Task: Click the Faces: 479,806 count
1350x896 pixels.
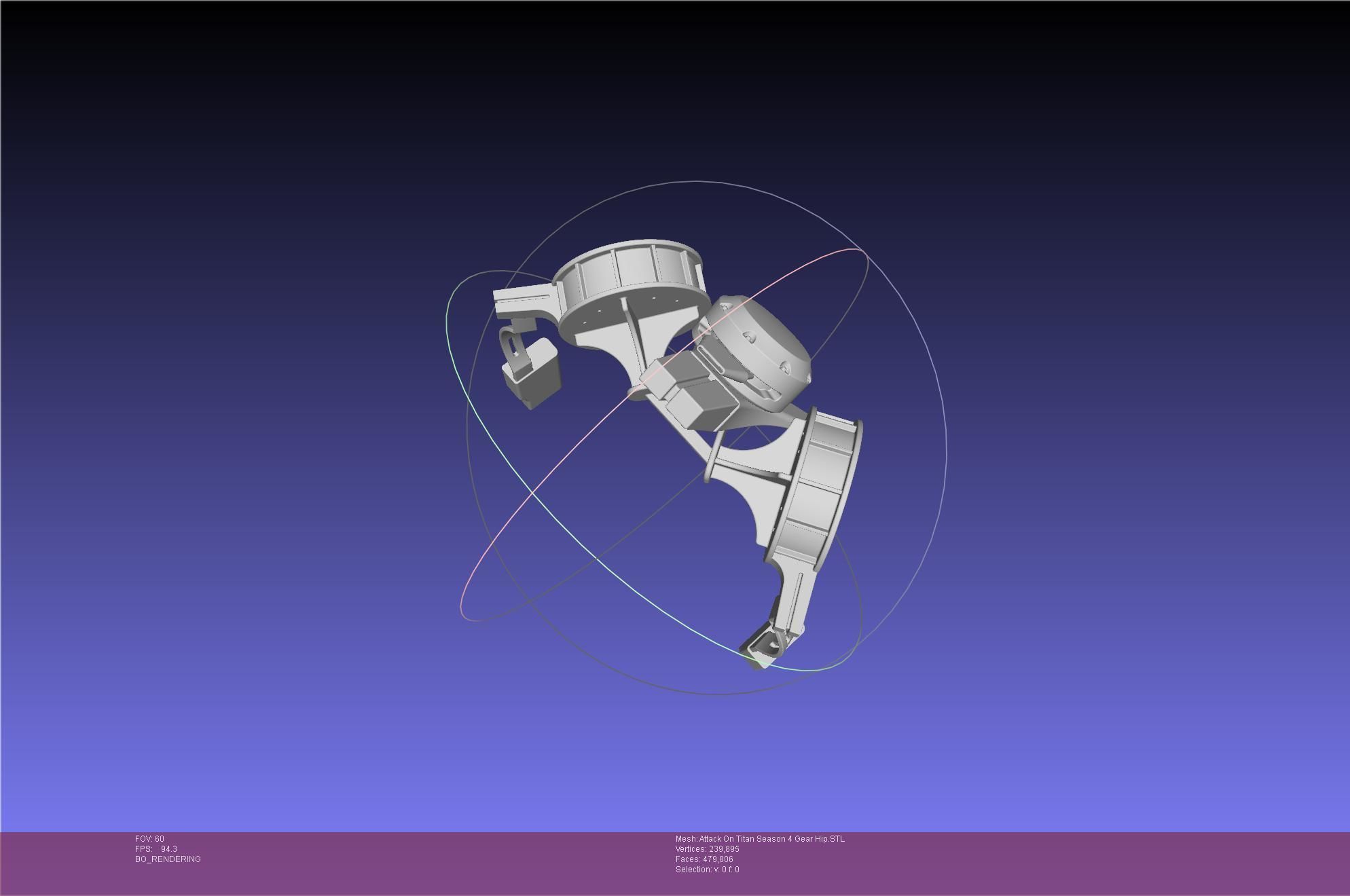Action: tap(704, 859)
